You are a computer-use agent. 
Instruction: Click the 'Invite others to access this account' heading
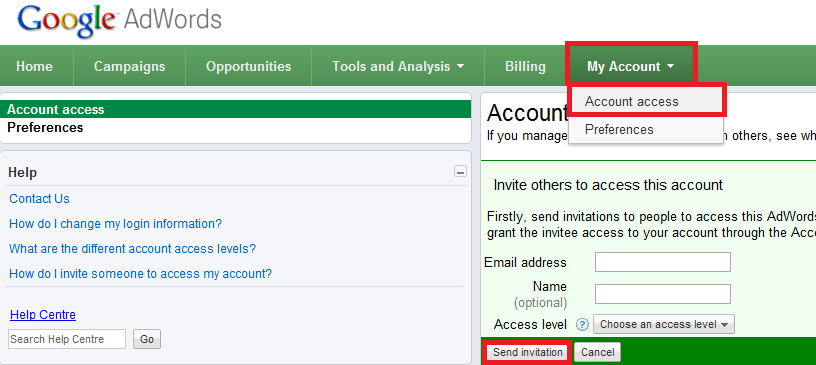(x=608, y=185)
